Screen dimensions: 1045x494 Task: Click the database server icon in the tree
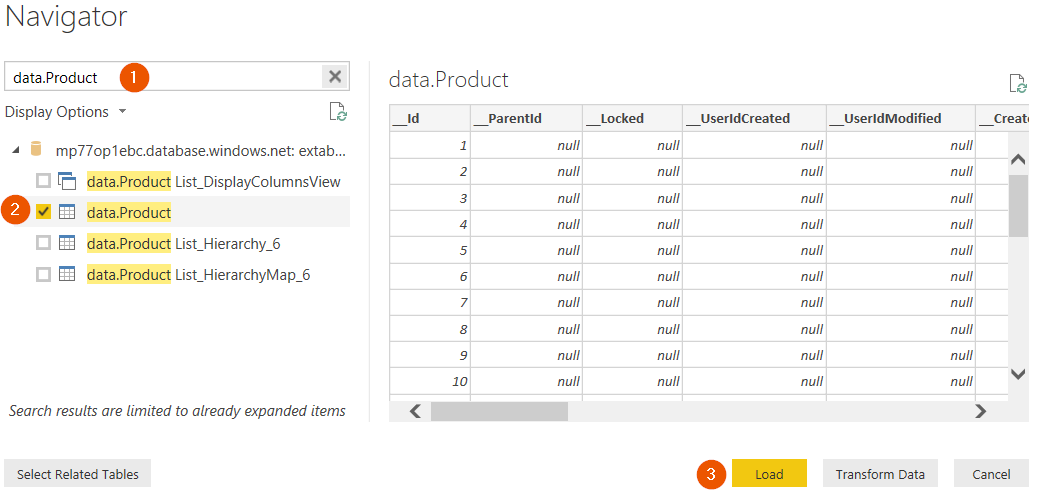click(37, 150)
